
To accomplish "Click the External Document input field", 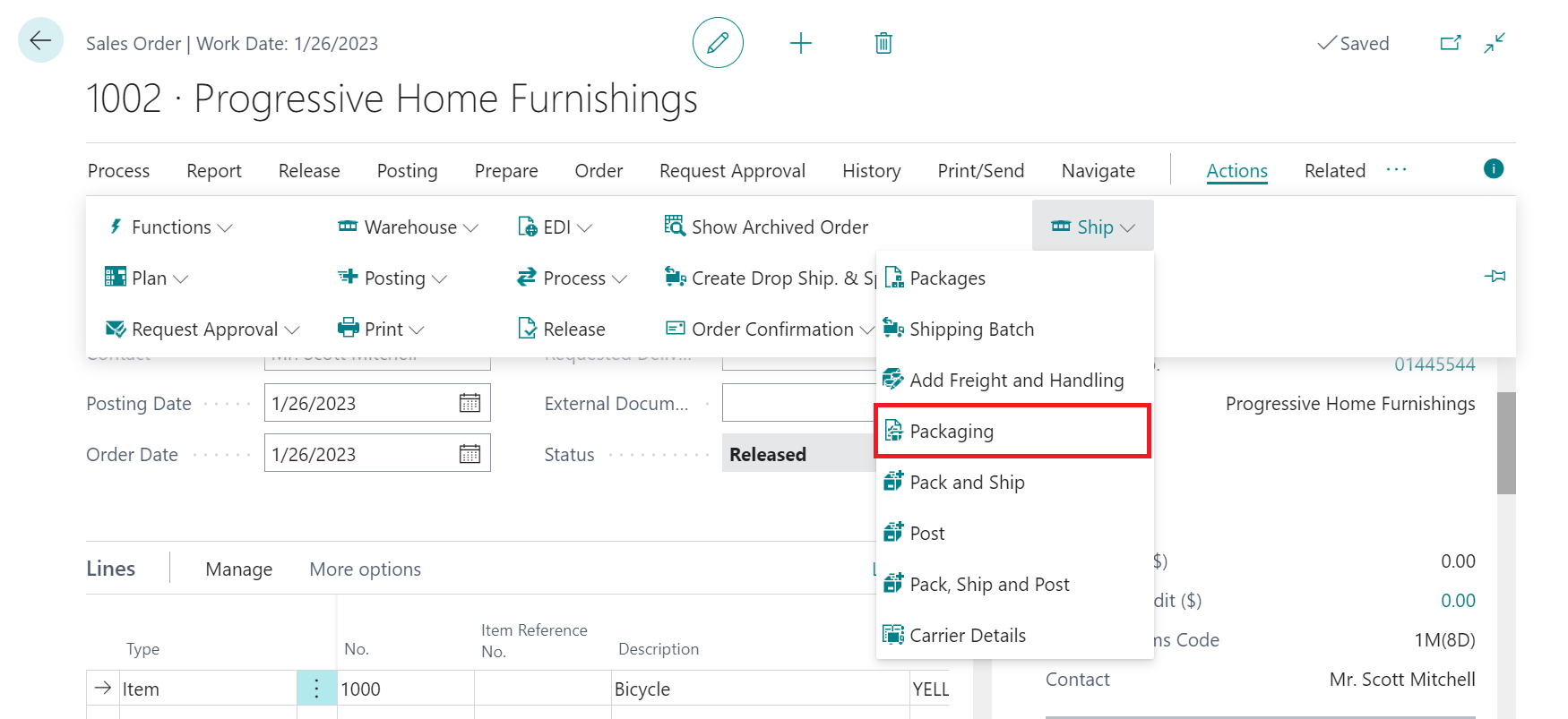I will pos(797,404).
